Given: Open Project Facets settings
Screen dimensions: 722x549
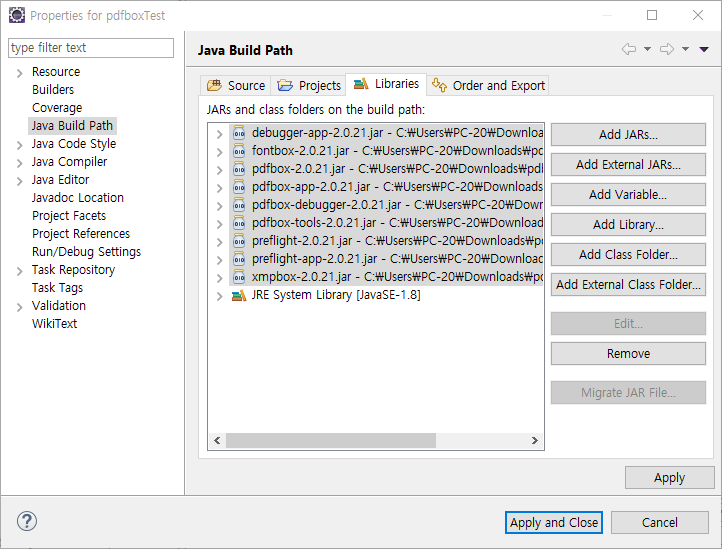Looking at the screenshot, I should click(69, 215).
